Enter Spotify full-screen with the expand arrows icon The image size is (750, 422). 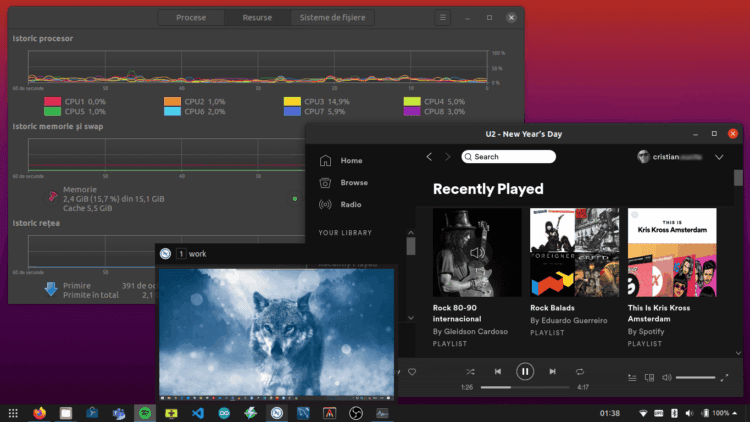[725, 378]
